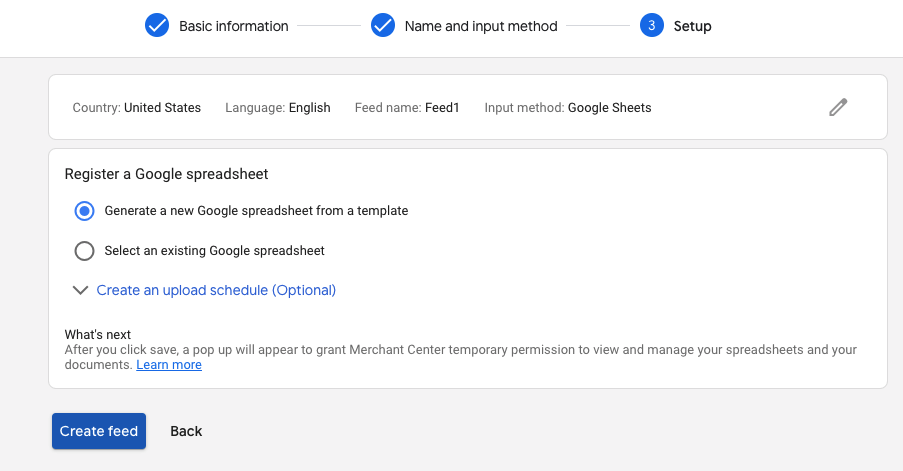Viewport: 903px width, 471px height.
Task: Select Generate a new Google spreadsheet radio
Action: click(x=84, y=211)
